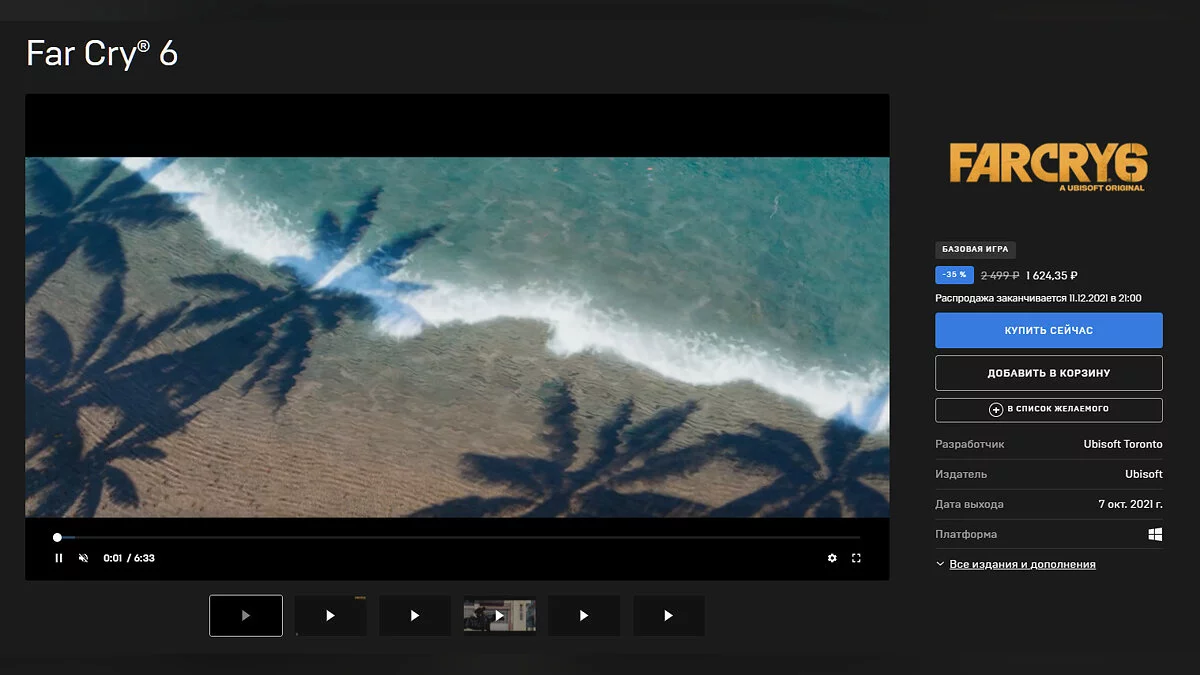Click the Far Cry 6 logo

pos(1048,166)
